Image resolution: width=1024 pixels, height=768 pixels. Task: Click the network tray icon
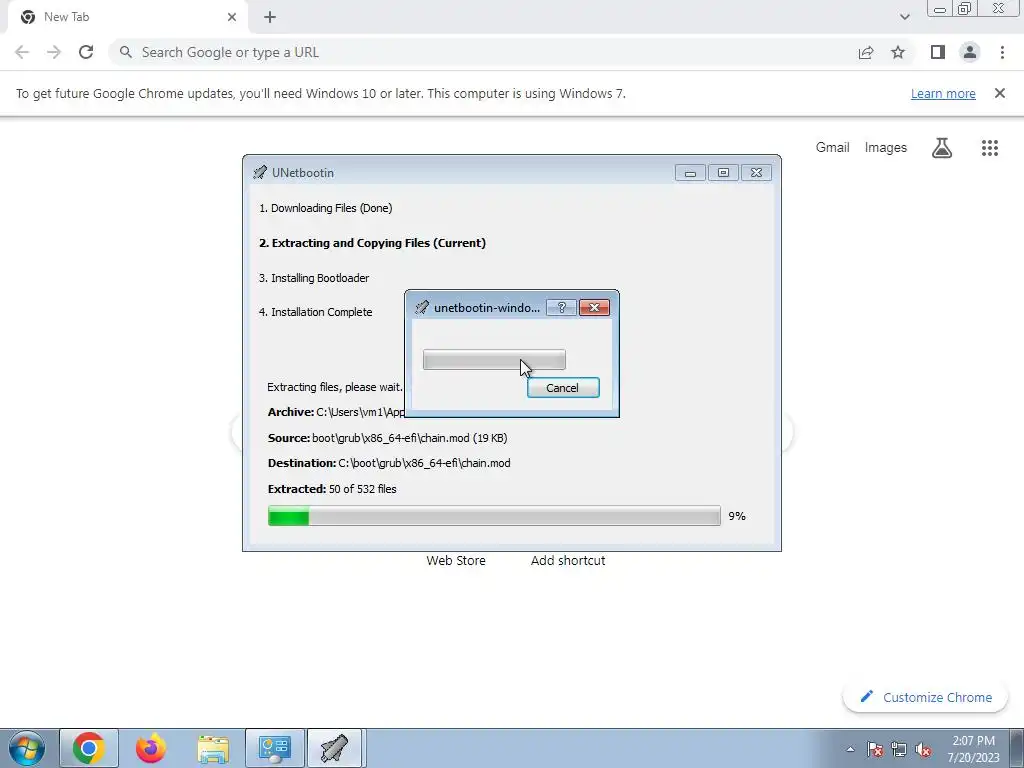pyautogui.click(x=899, y=749)
